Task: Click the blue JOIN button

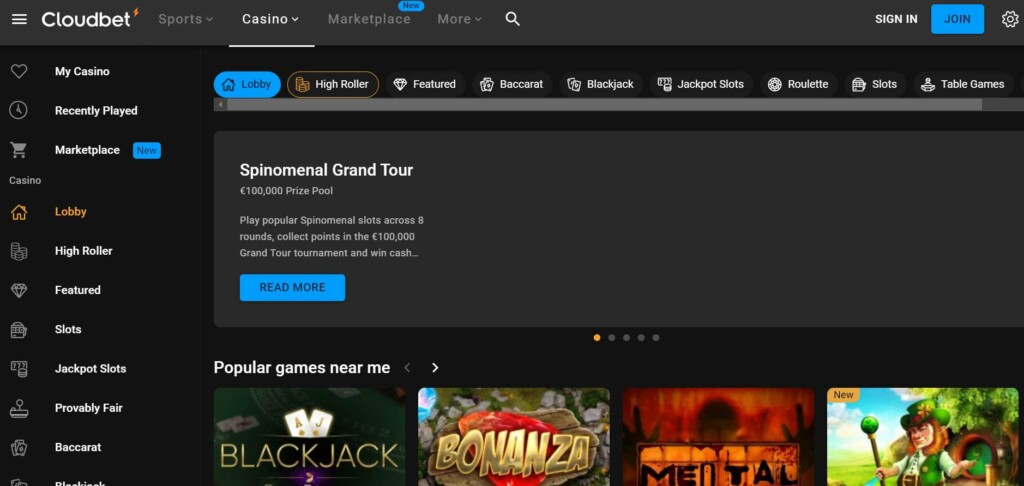Action: pos(957,19)
